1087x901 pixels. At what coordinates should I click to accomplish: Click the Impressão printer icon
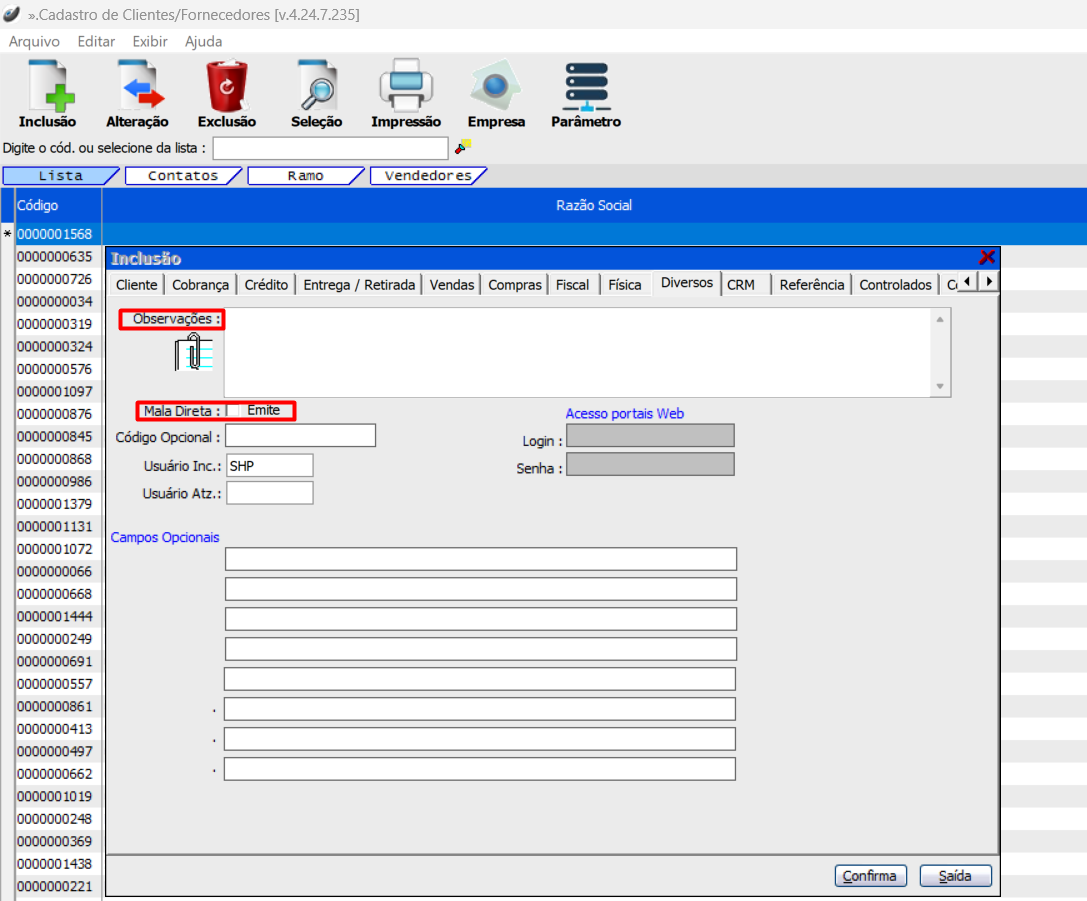click(405, 87)
